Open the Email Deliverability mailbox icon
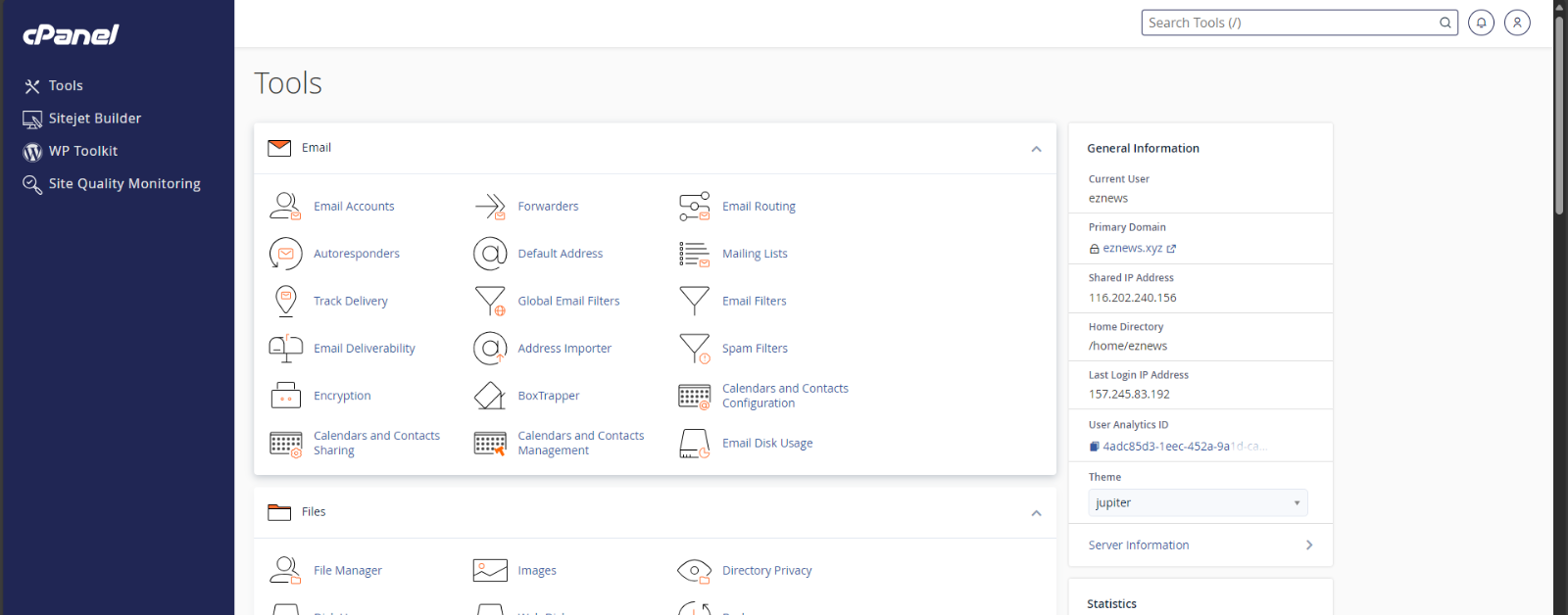The height and width of the screenshot is (615, 1568). coord(285,348)
